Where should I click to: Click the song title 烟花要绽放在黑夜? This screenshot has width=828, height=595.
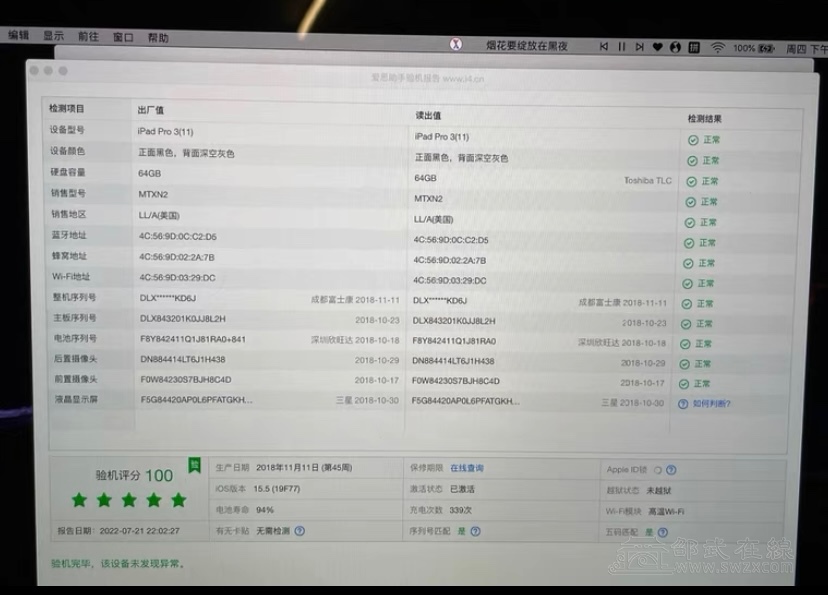[527, 46]
